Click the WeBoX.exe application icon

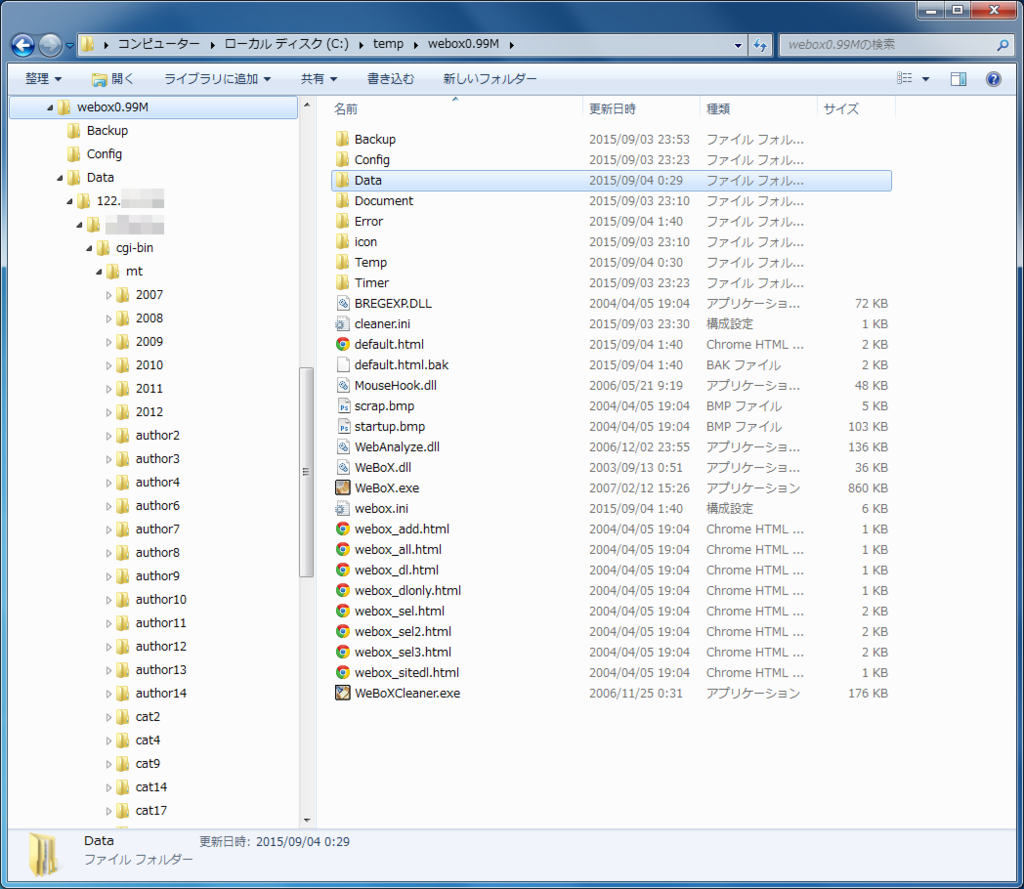click(x=342, y=487)
